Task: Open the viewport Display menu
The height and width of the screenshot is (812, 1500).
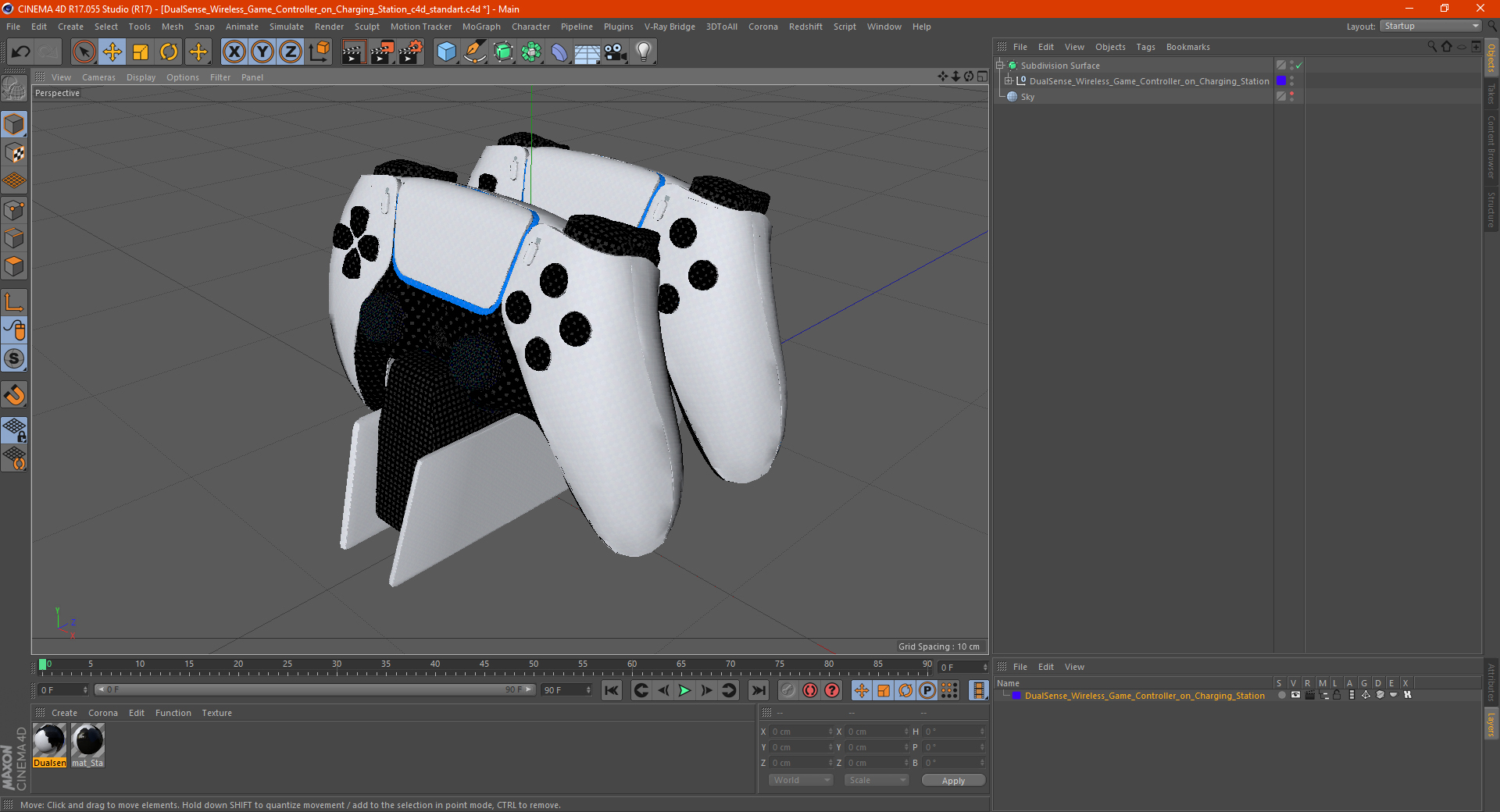Action: coord(141,77)
